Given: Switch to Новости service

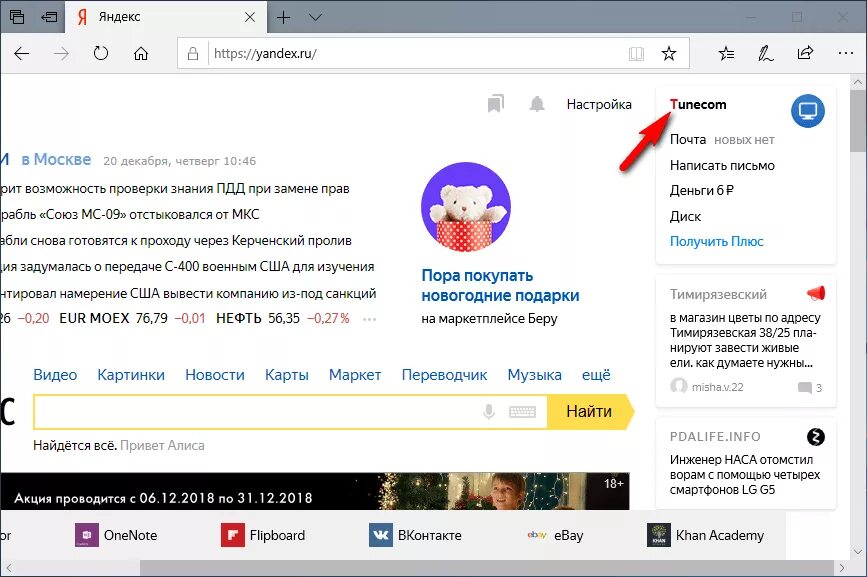Looking at the screenshot, I should [215, 375].
